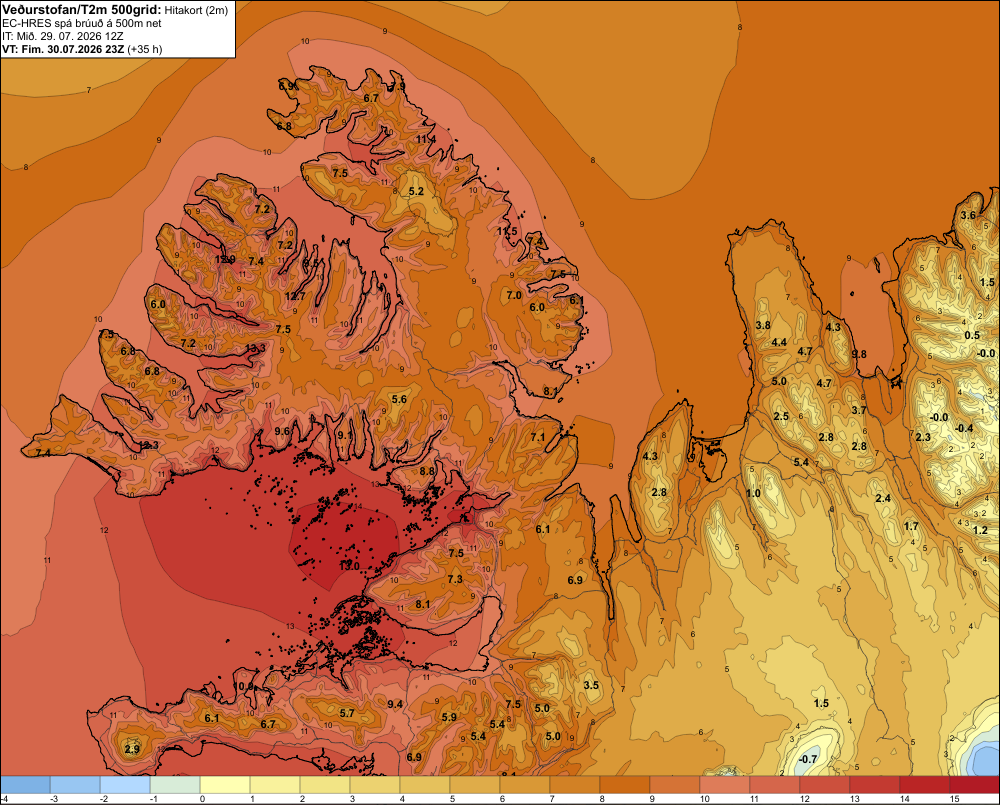Viewport: 1000px width, 805px height.
Task: Click the temperature value '10.9'
Action: [x=244, y=686]
